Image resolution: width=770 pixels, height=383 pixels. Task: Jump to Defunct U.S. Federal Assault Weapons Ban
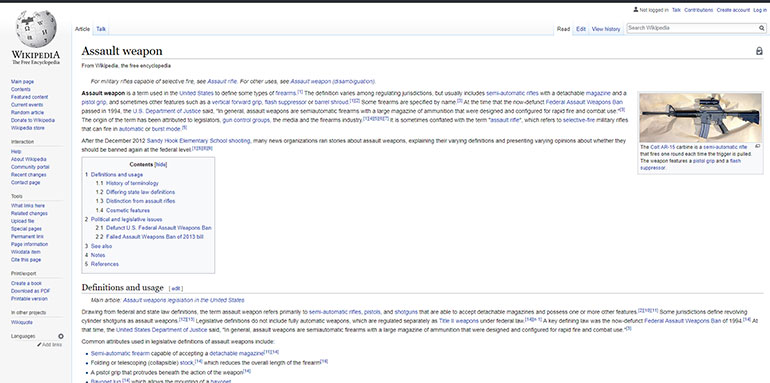tap(159, 228)
